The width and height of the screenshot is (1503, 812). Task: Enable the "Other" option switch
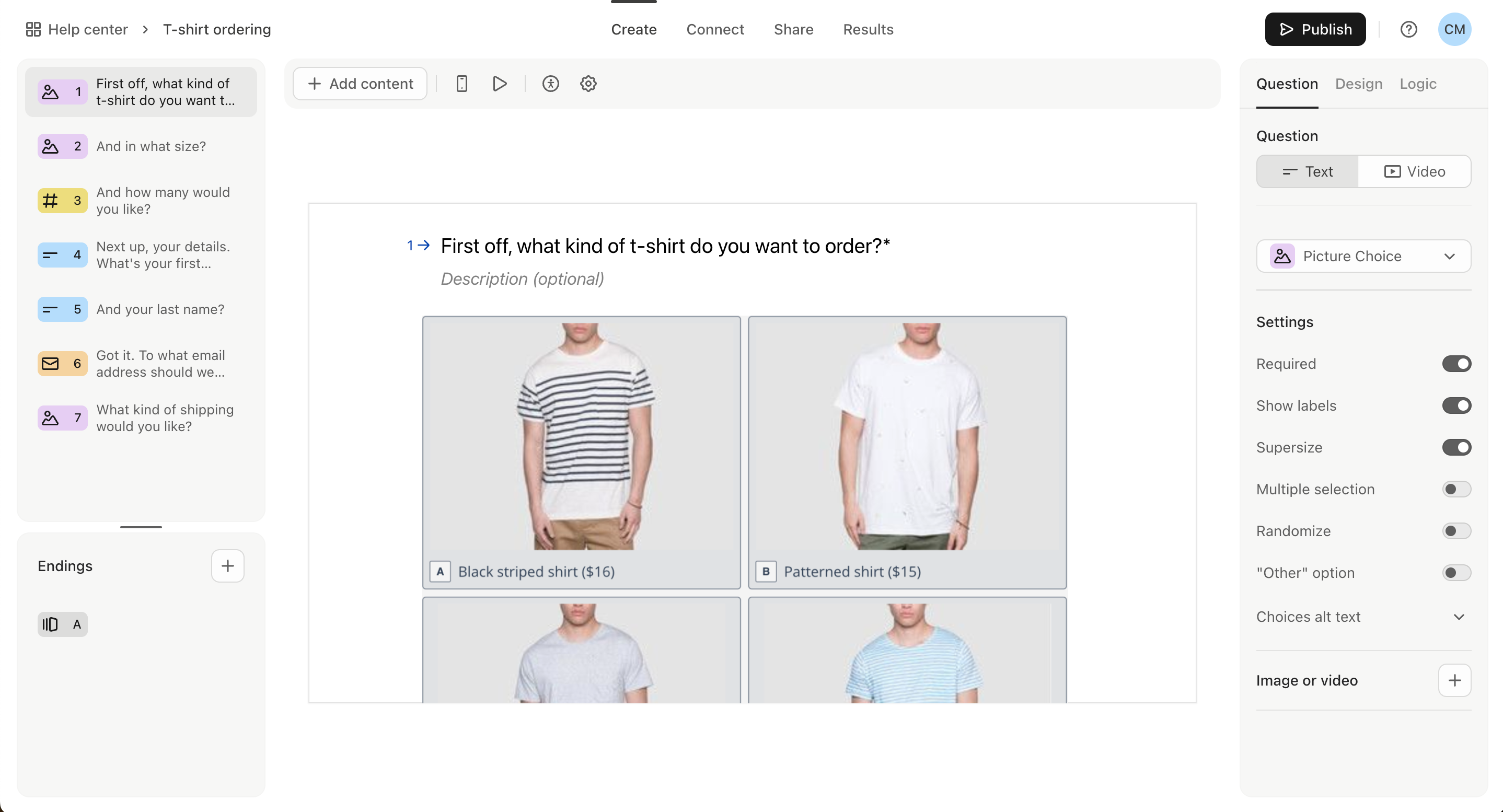point(1456,573)
